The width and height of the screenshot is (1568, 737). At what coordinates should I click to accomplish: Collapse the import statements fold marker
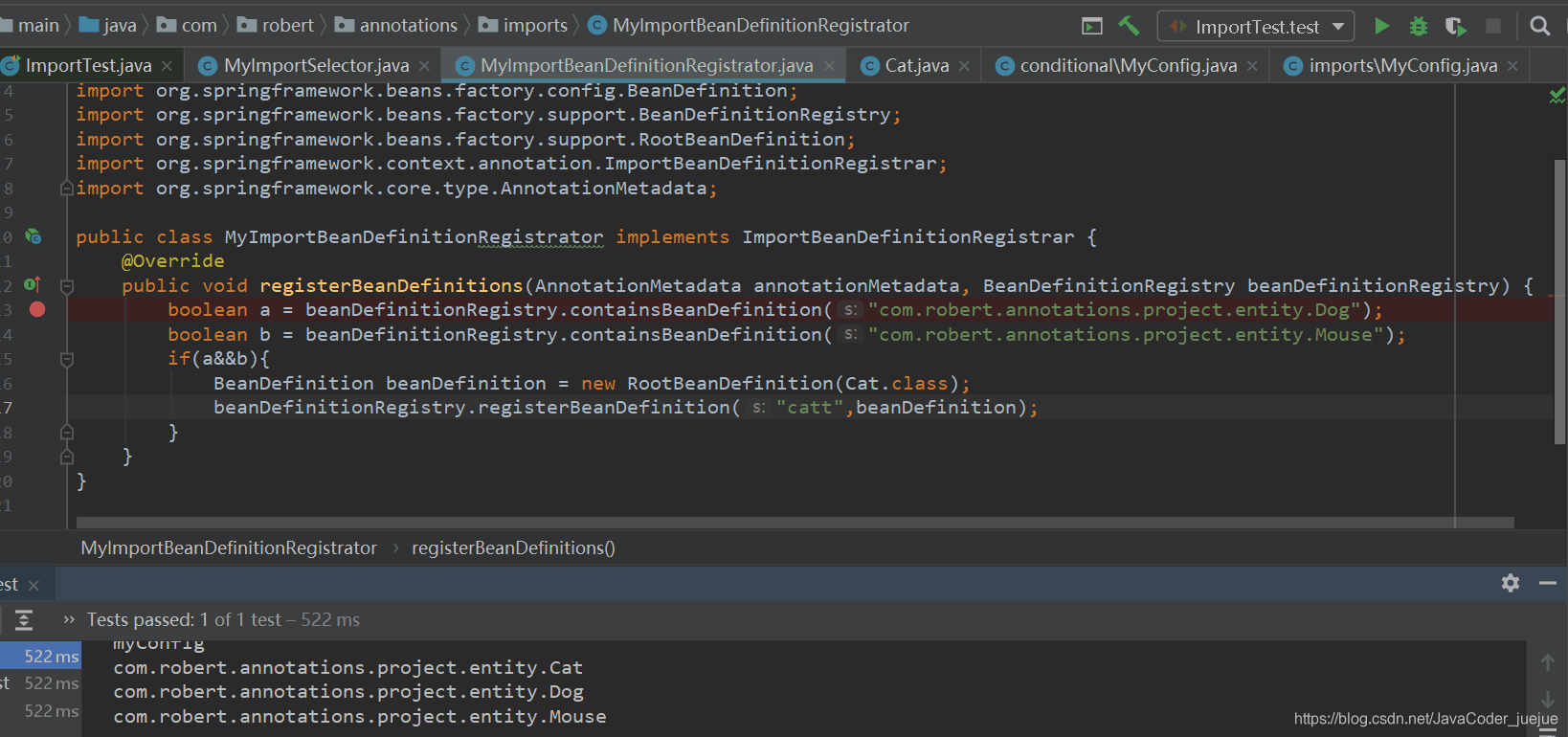click(67, 189)
